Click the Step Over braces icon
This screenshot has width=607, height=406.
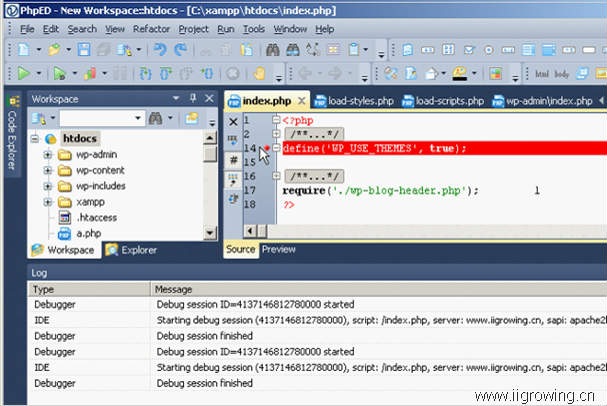click(x=166, y=73)
